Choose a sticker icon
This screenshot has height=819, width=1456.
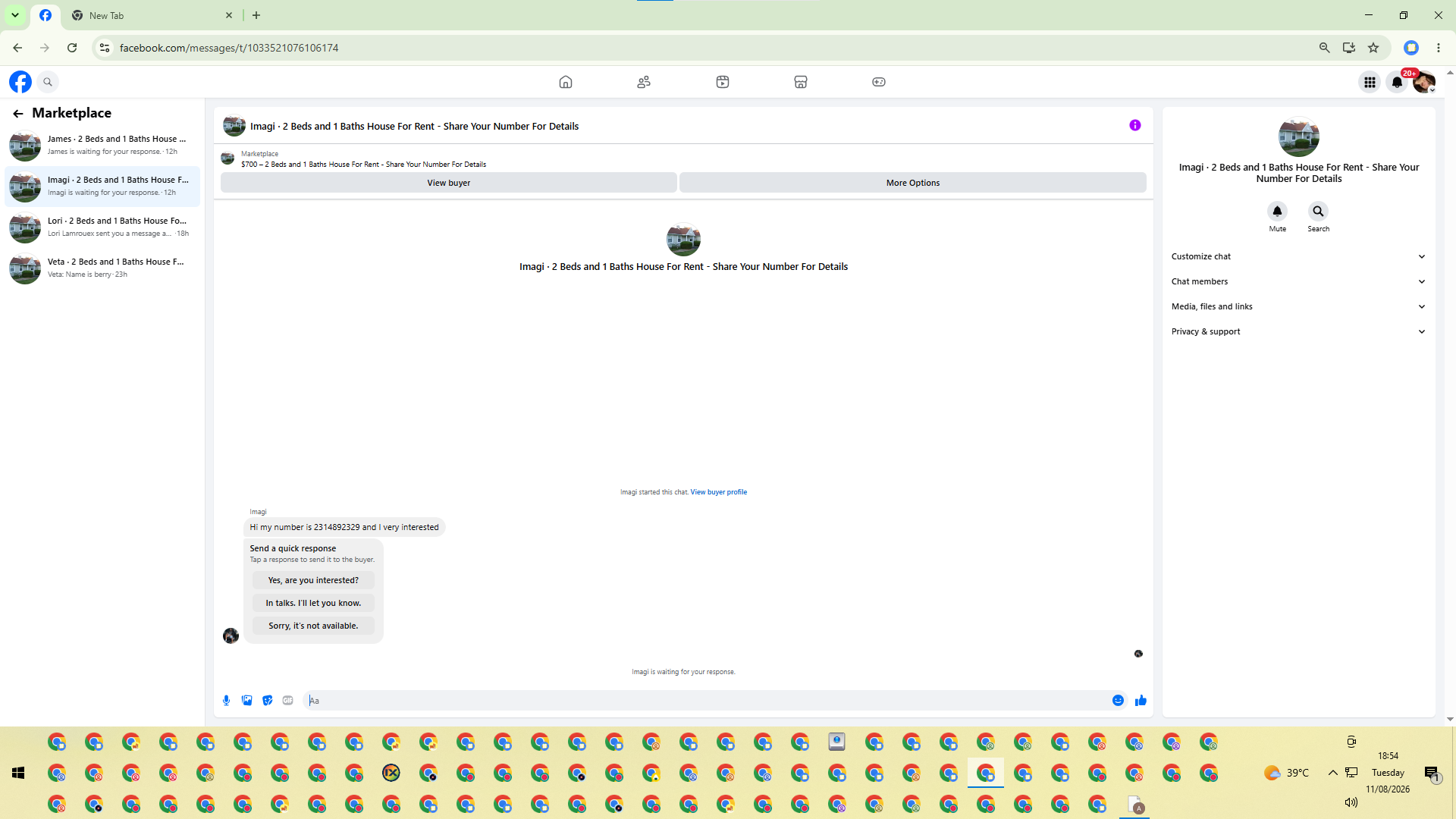point(267,701)
